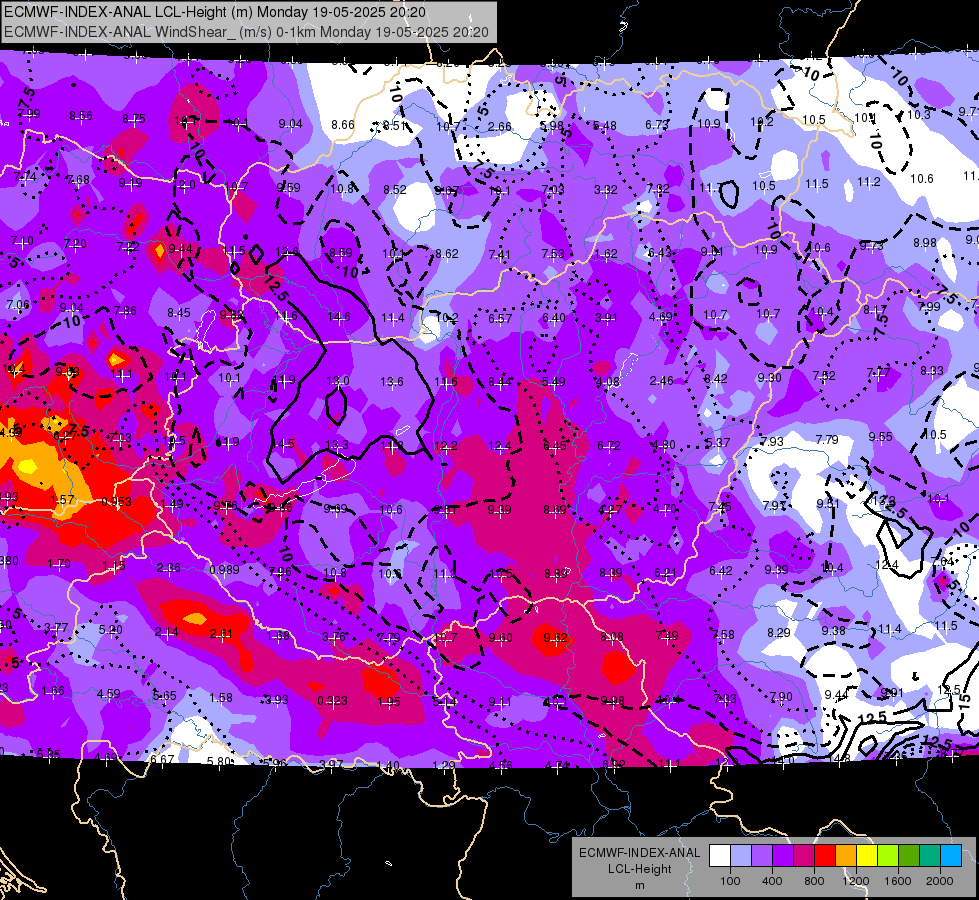Image resolution: width=979 pixels, height=900 pixels.
Task: Click the legend scale value 100
Action: 730,881
